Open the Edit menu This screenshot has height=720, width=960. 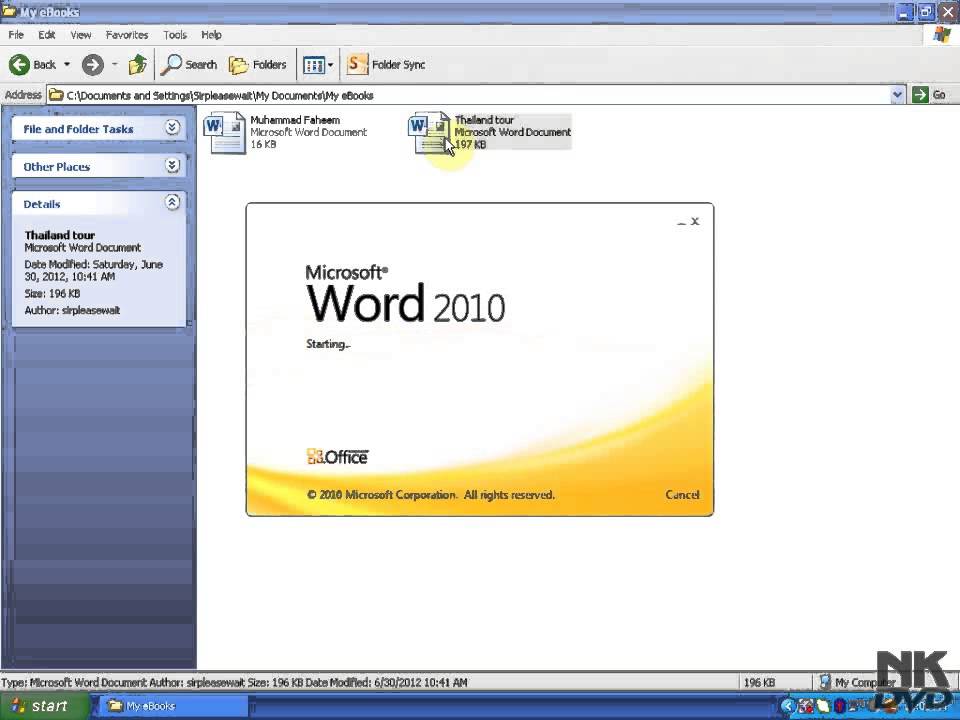click(47, 35)
